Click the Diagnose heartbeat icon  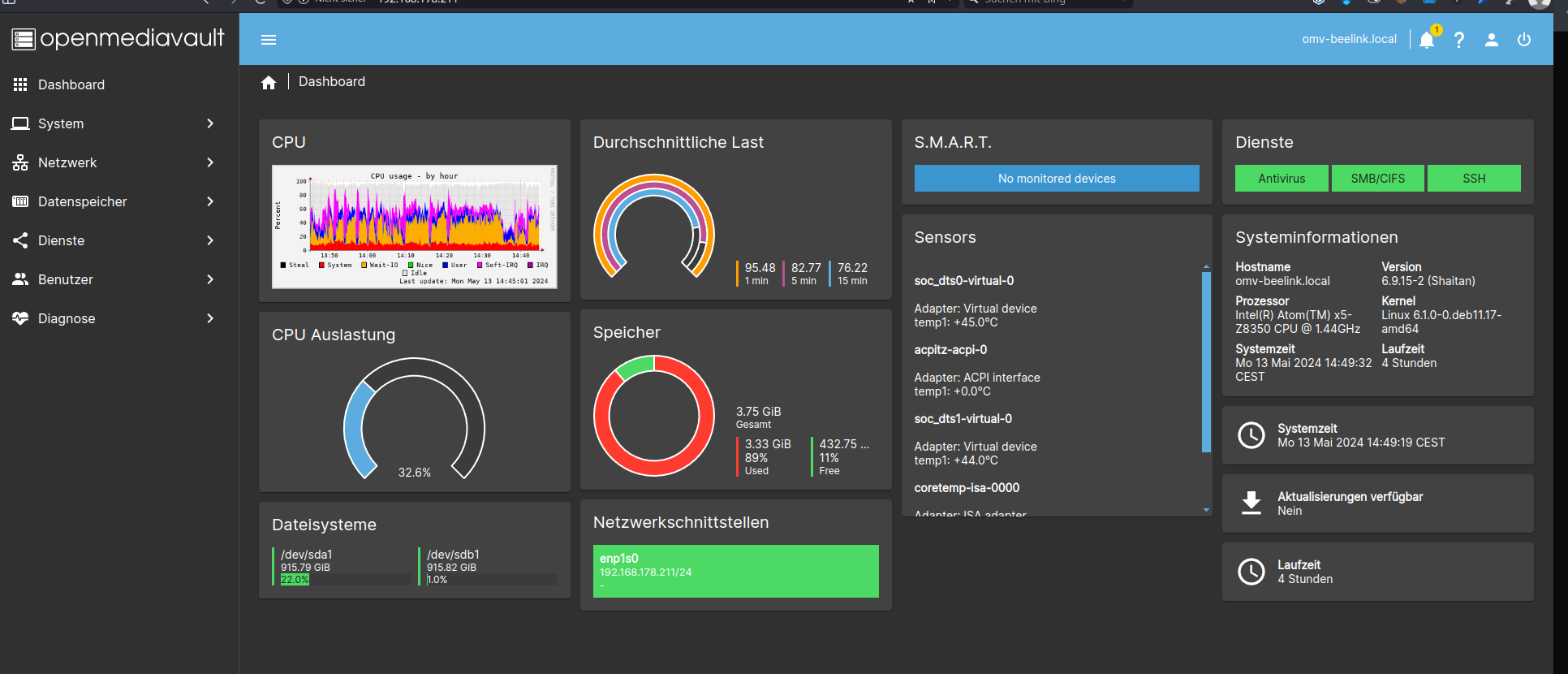[20, 318]
